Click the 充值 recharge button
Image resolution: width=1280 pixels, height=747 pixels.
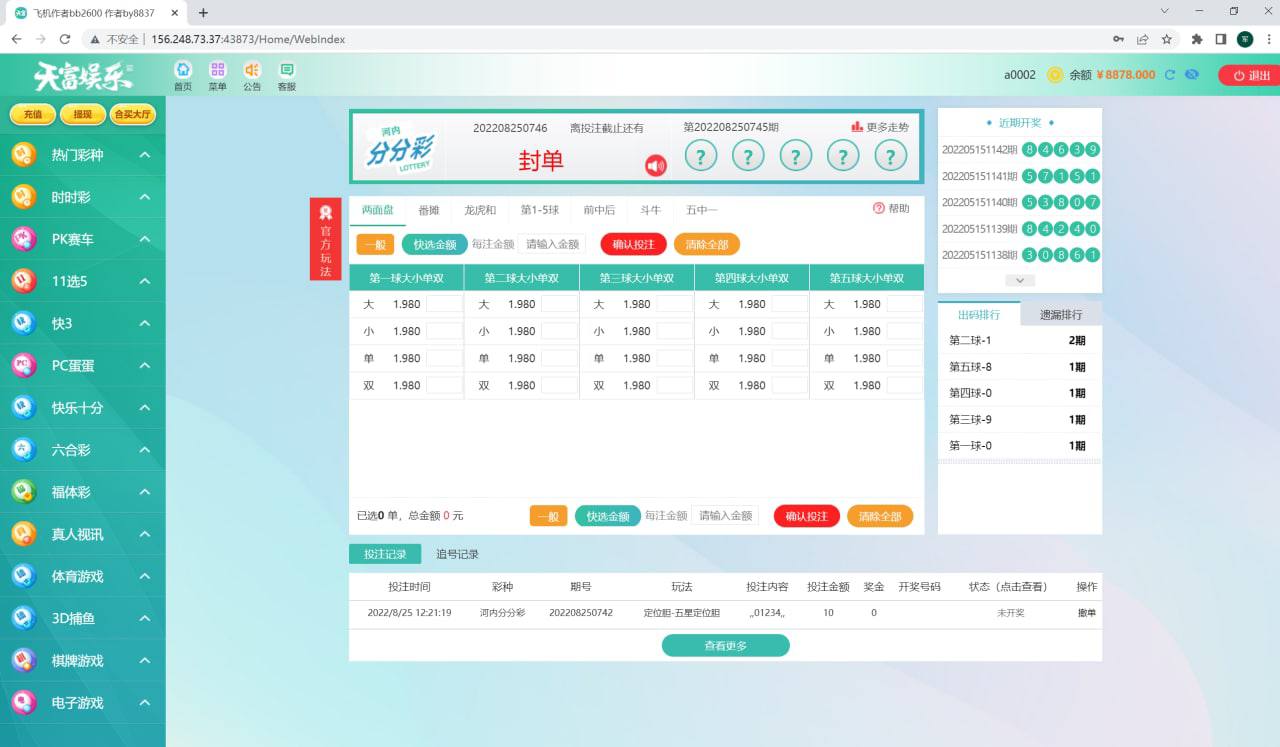(x=33, y=115)
